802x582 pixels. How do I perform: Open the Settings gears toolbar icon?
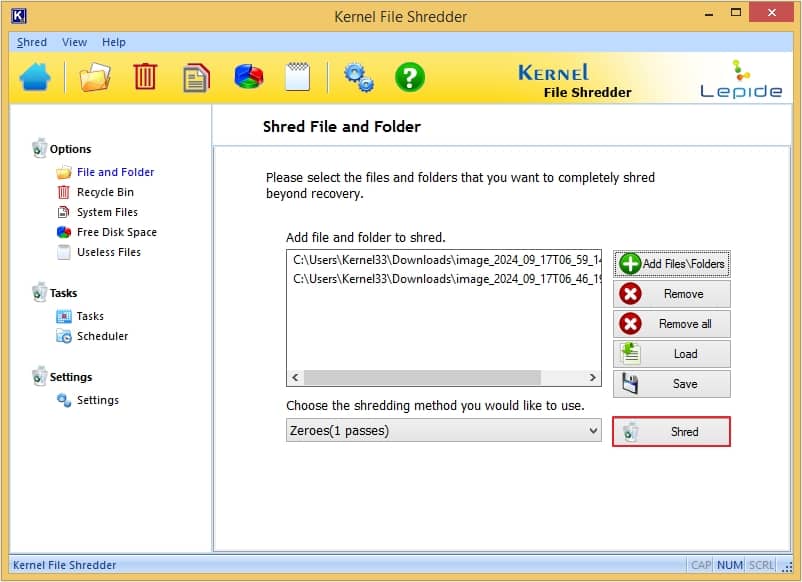[x=359, y=77]
